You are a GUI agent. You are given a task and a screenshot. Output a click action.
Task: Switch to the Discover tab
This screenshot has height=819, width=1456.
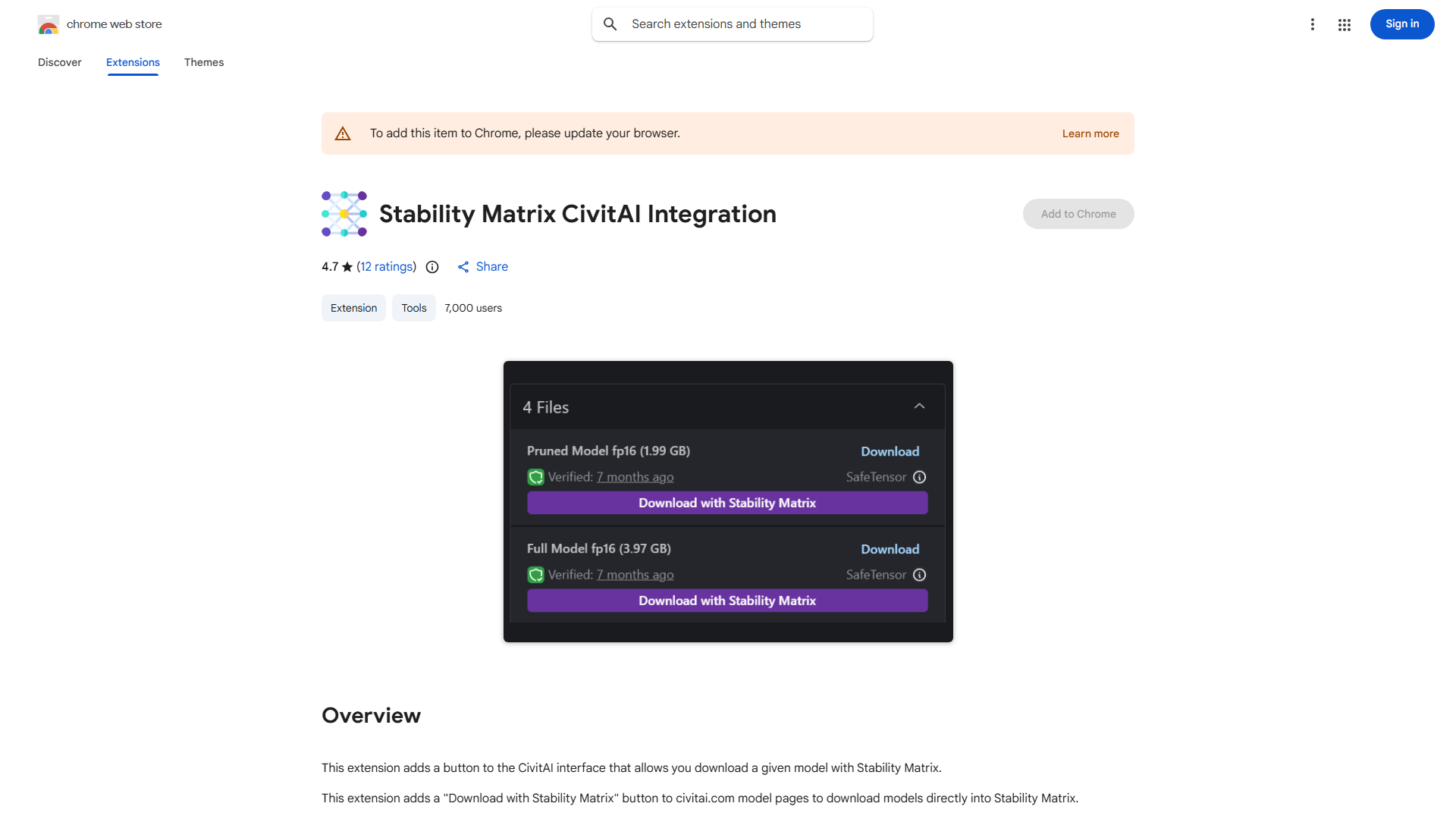59,62
